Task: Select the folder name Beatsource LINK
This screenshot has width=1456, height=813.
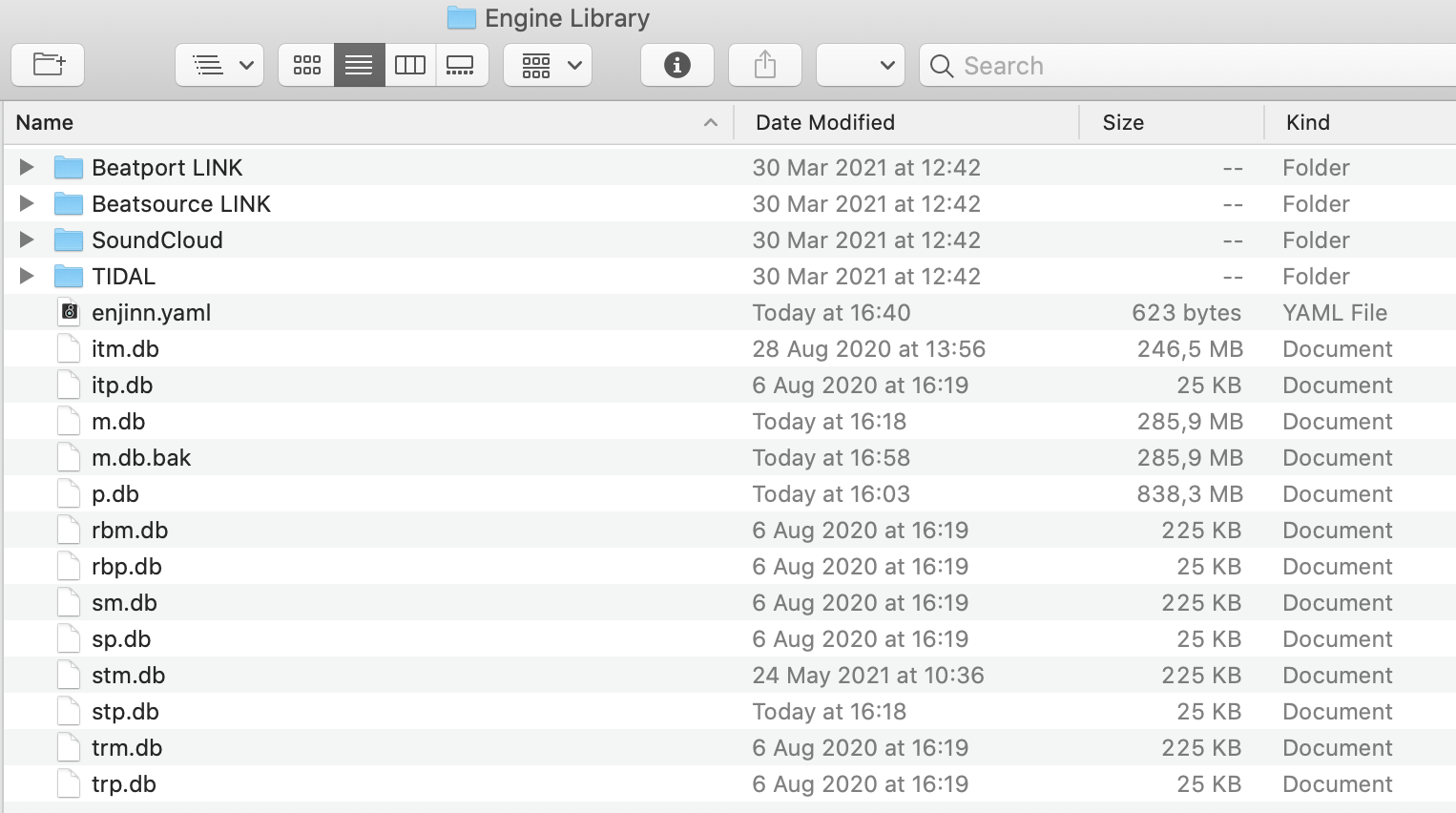Action: point(181,204)
